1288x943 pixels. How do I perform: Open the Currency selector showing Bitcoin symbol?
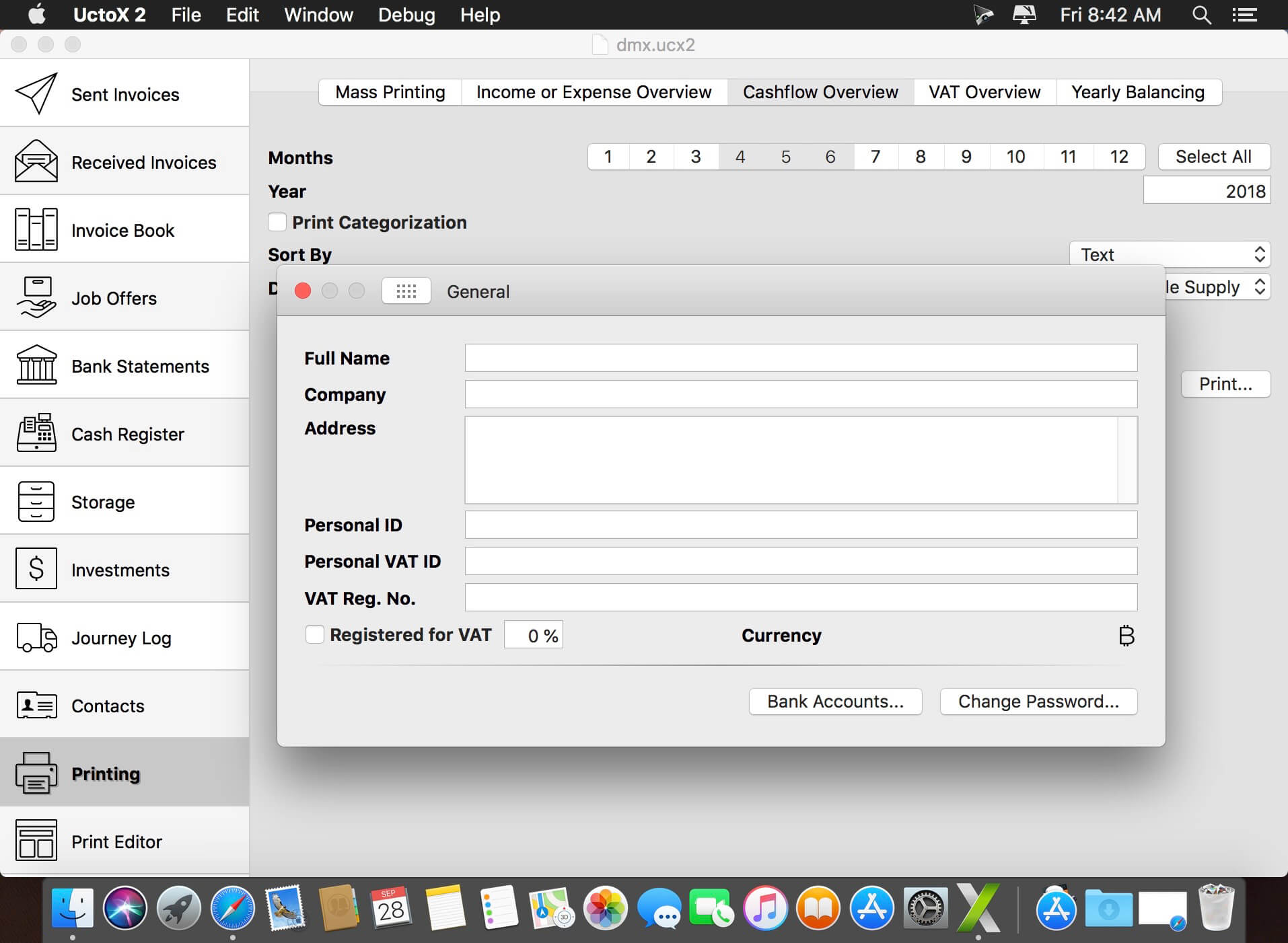[1126, 636]
